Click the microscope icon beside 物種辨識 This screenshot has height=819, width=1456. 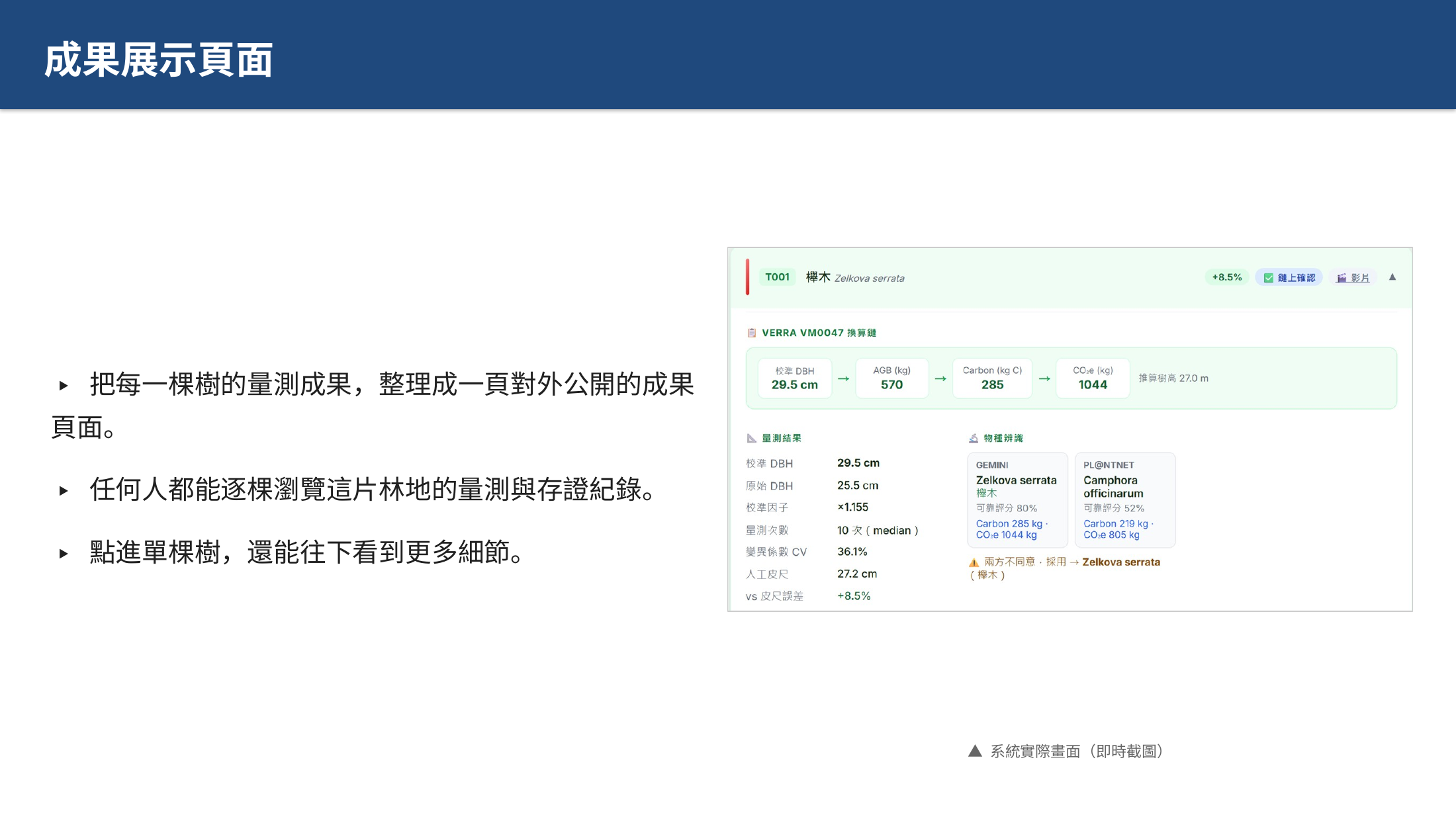click(x=974, y=438)
